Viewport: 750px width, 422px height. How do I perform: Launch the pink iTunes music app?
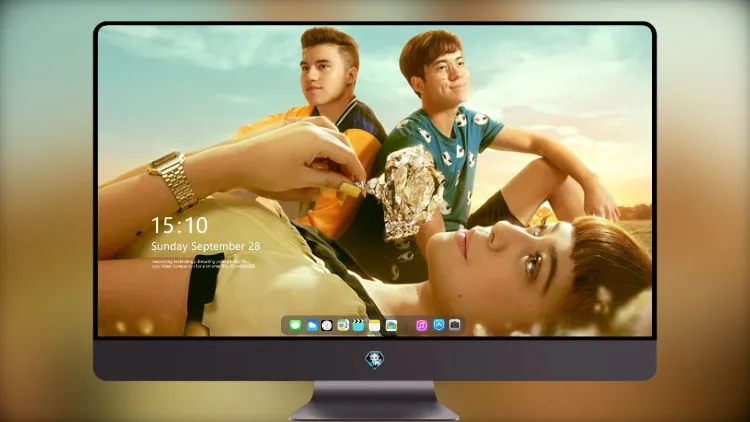pyautogui.click(x=421, y=326)
